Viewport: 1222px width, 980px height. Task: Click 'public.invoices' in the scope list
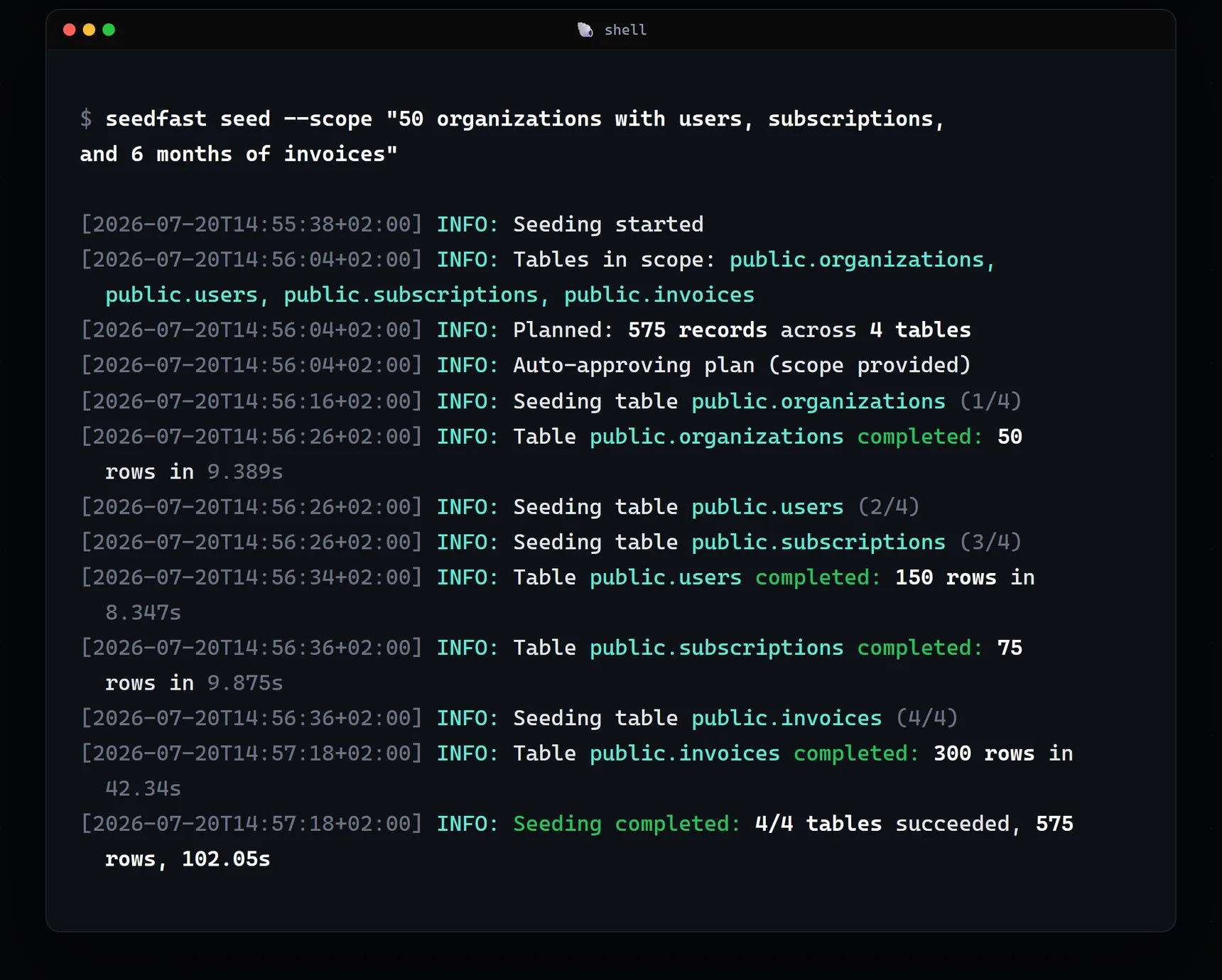click(659, 295)
